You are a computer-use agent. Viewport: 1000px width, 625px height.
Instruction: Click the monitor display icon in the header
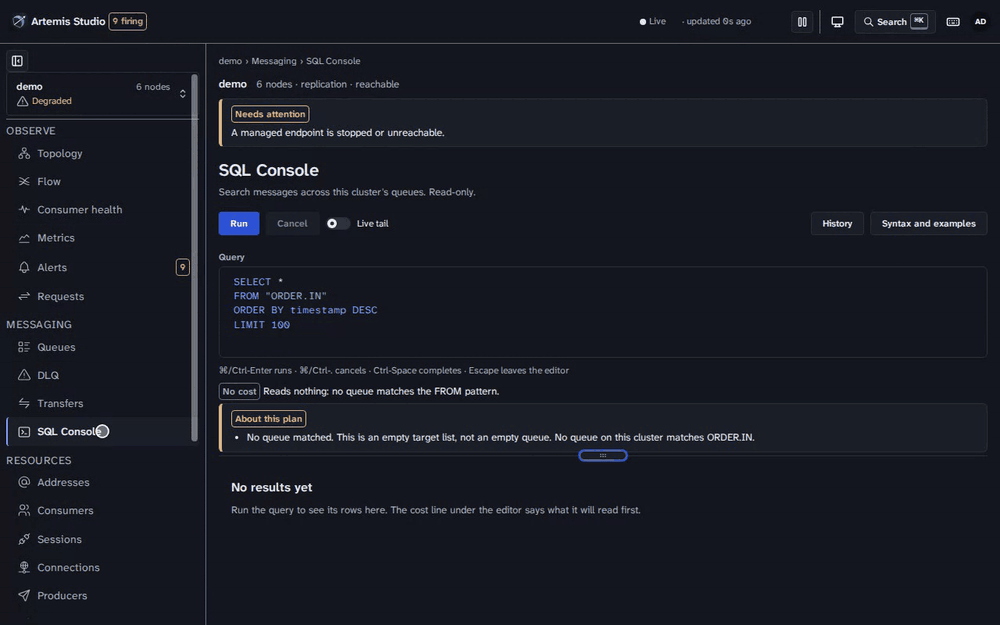pos(837,22)
